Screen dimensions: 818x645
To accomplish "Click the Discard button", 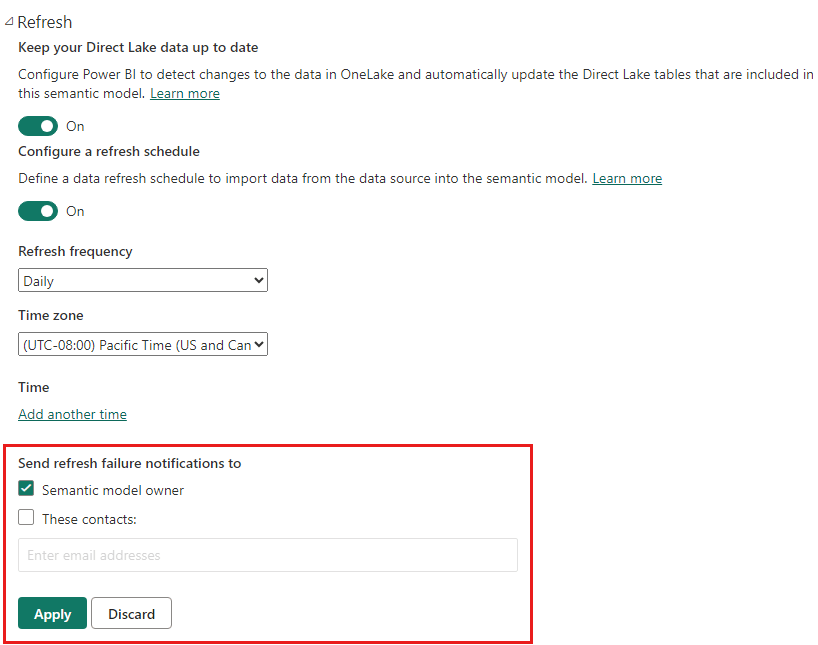I will (x=131, y=614).
